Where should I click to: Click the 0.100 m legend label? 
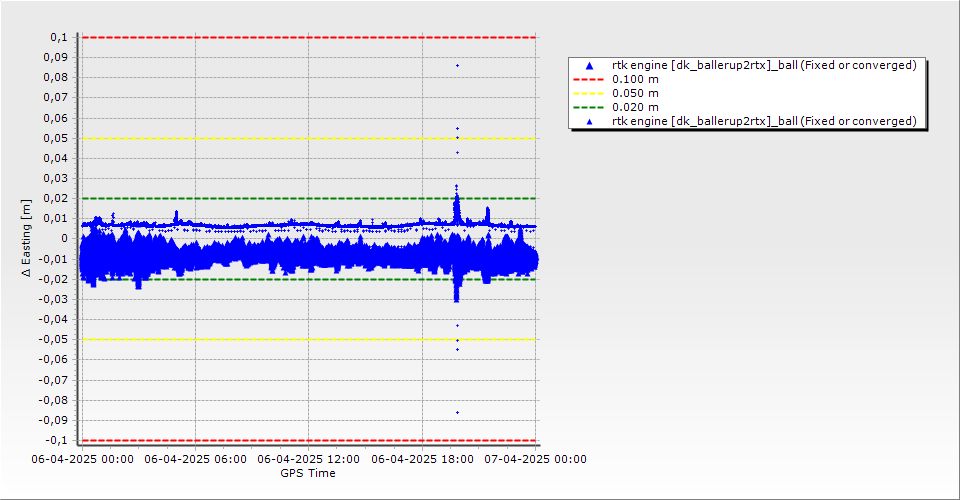pyautogui.click(x=636, y=80)
